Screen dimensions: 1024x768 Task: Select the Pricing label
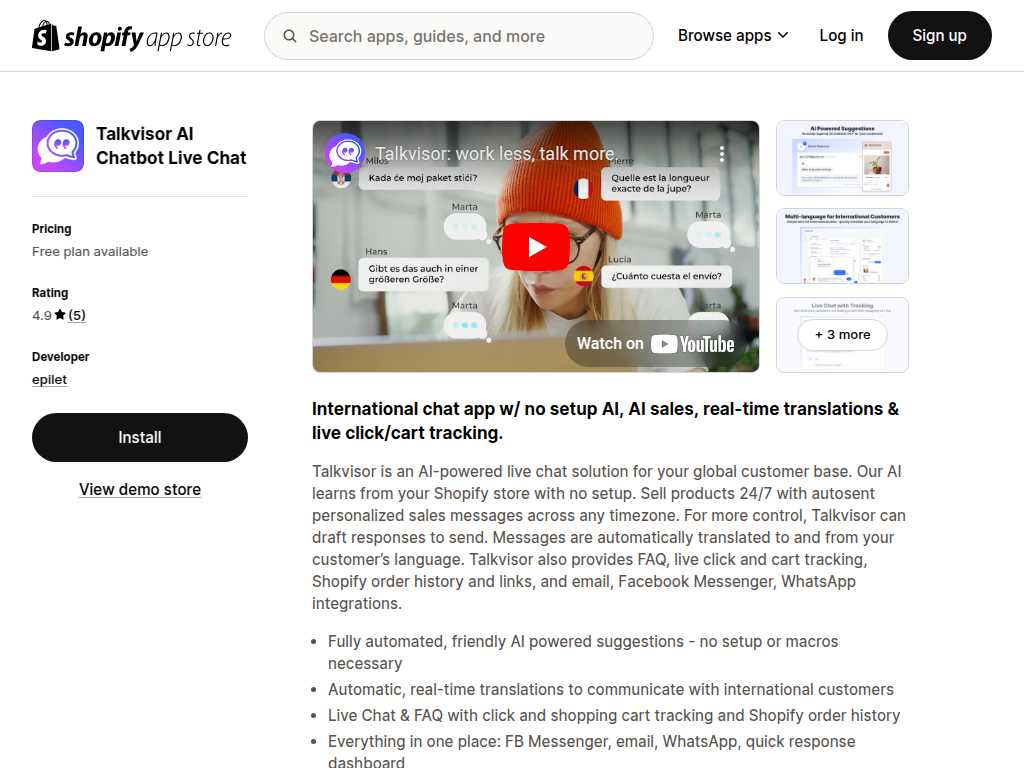52,229
